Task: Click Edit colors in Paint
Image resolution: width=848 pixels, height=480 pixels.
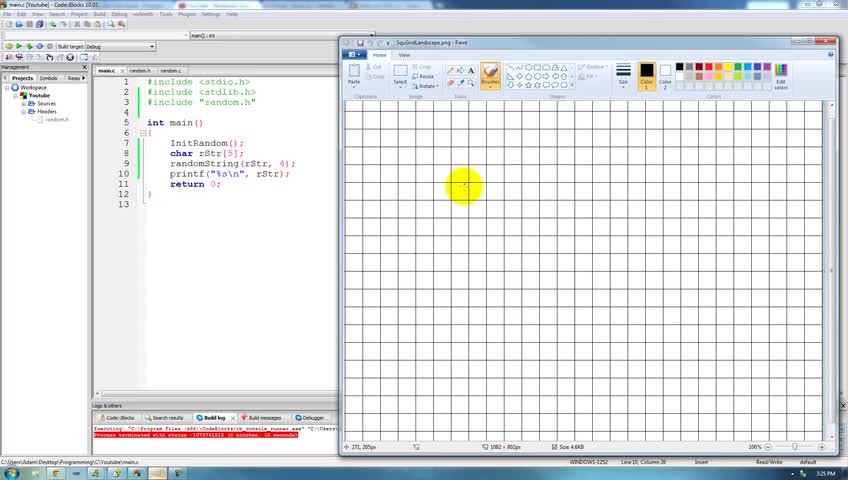Action: (x=780, y=76)
